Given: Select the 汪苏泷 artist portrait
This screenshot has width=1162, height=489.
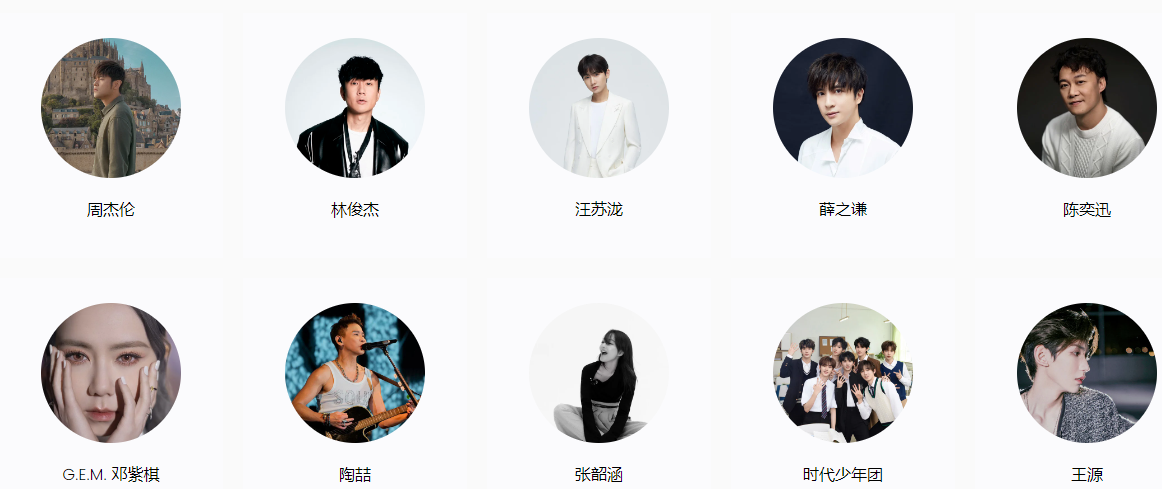Looking at the screenshot, I should (599, 108).
